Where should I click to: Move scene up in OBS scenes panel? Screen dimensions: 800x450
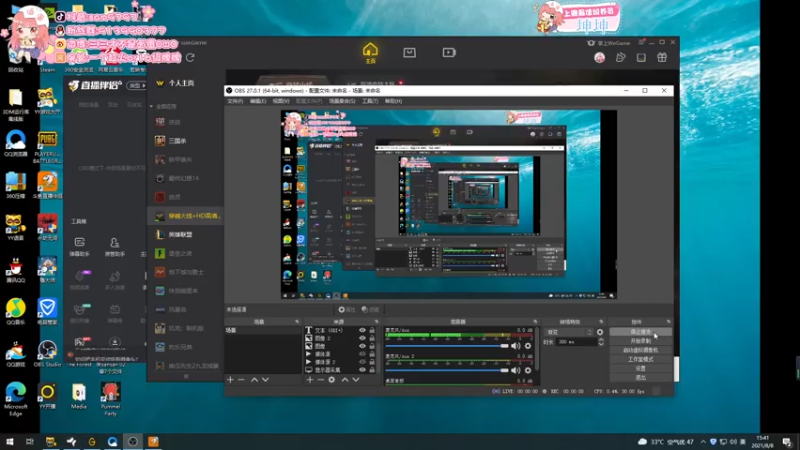tap(254, 380)
